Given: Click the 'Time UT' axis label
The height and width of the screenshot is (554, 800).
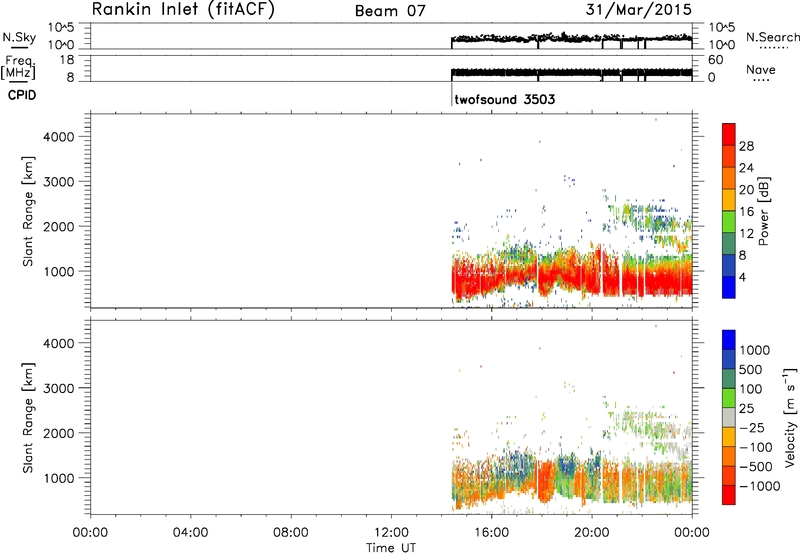Looking at the screenshot, I should click(391, 548).
